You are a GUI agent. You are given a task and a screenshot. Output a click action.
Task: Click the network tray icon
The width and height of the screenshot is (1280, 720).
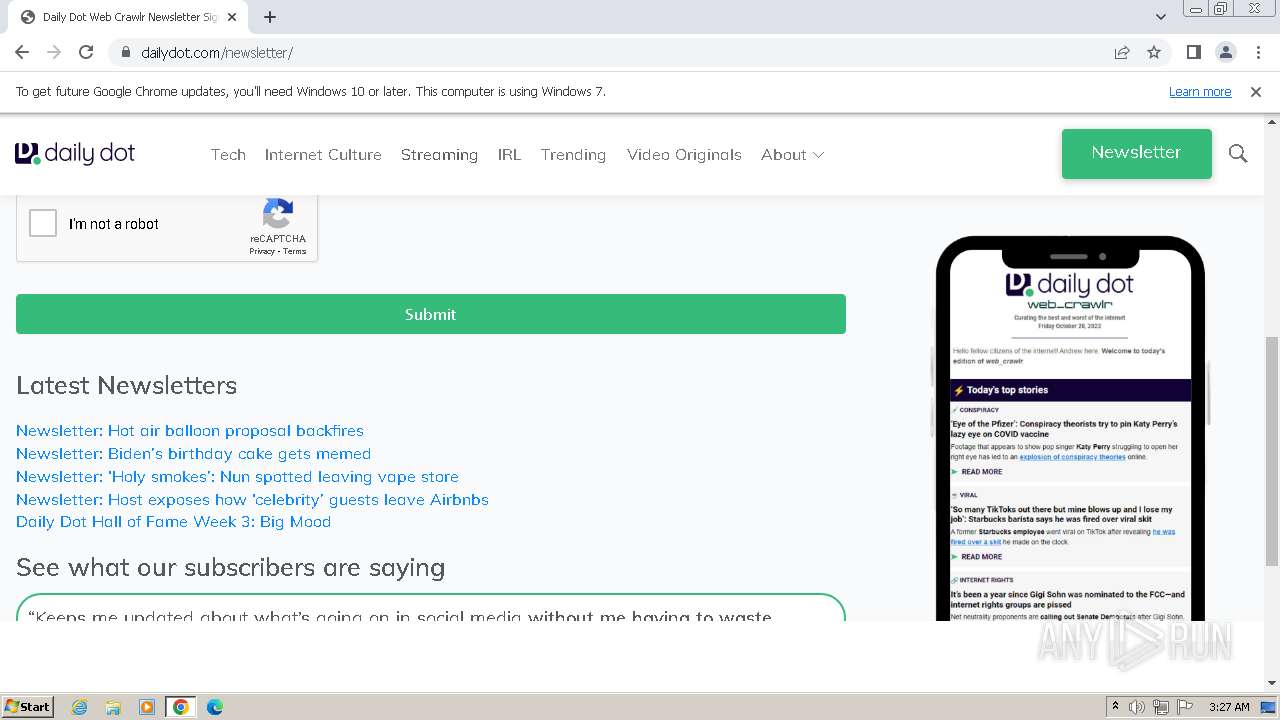[x=1161, y=707]
